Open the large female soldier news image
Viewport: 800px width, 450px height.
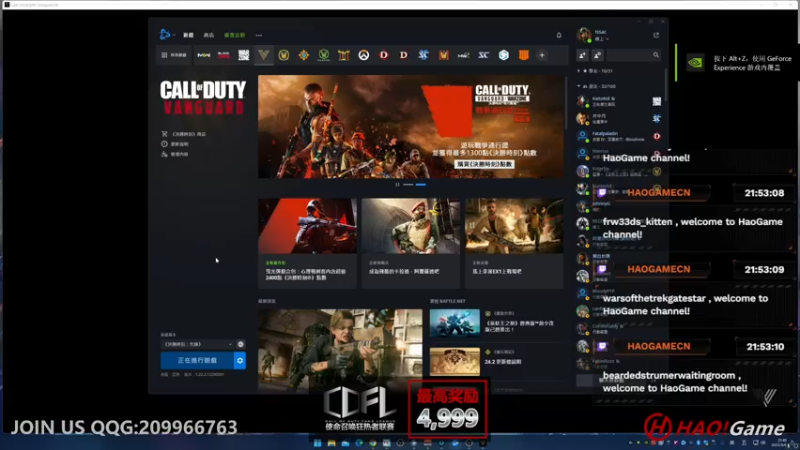pos(340,350)
